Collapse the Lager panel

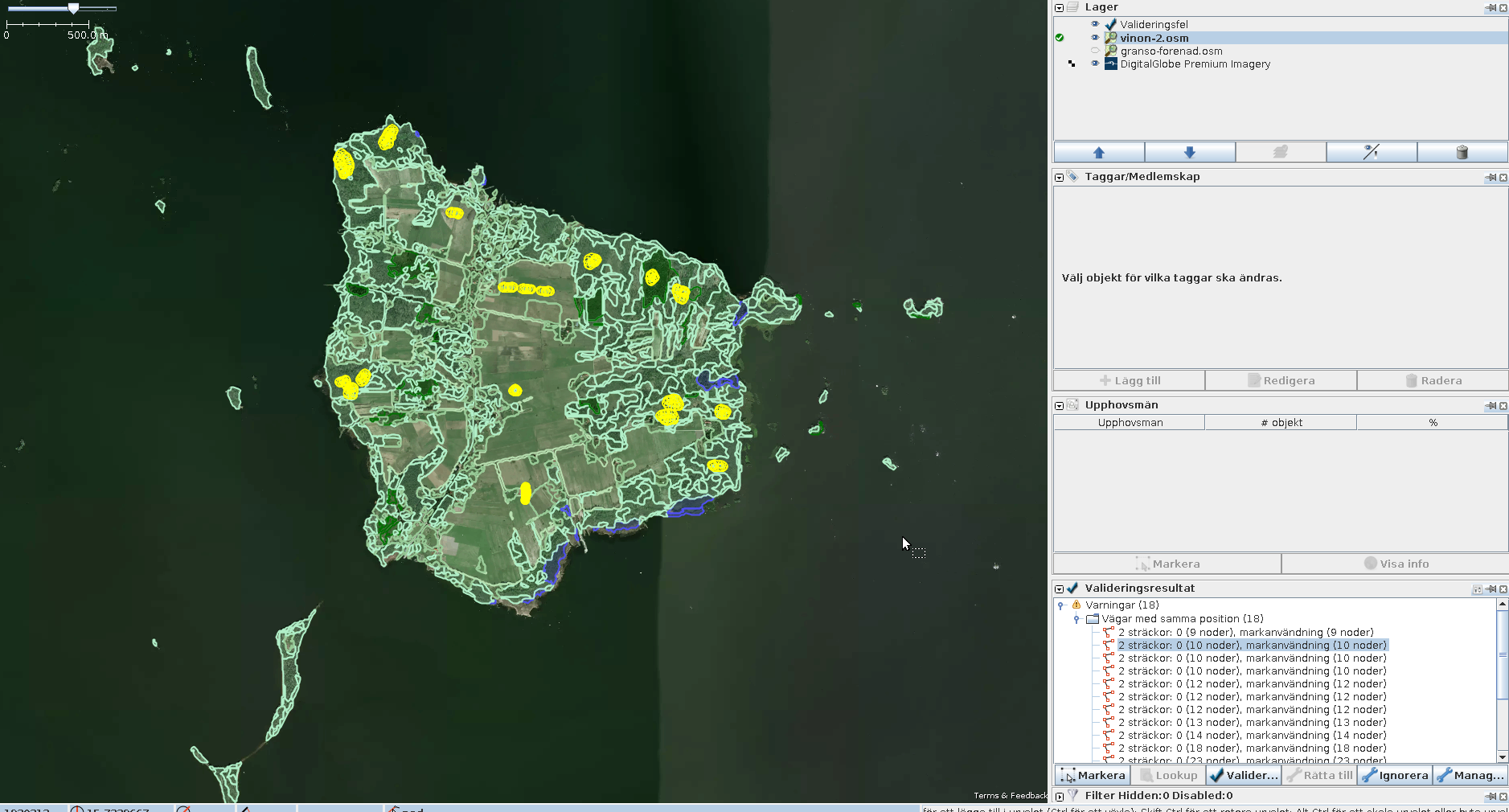pyautogui.click(x=1060, y=8)
